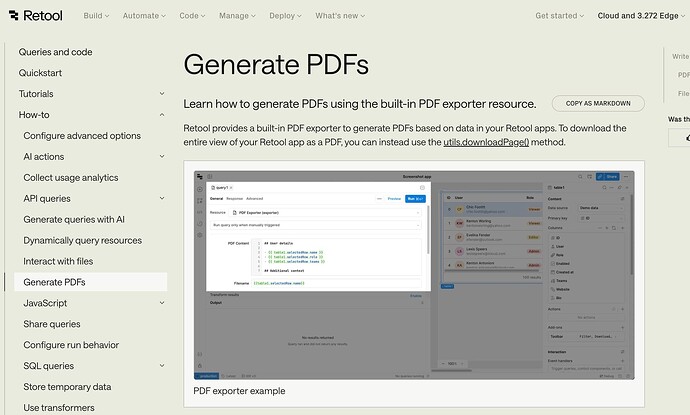The image size is (690, 415).
Task: Open Collect usage analytics
Action: 71,177
